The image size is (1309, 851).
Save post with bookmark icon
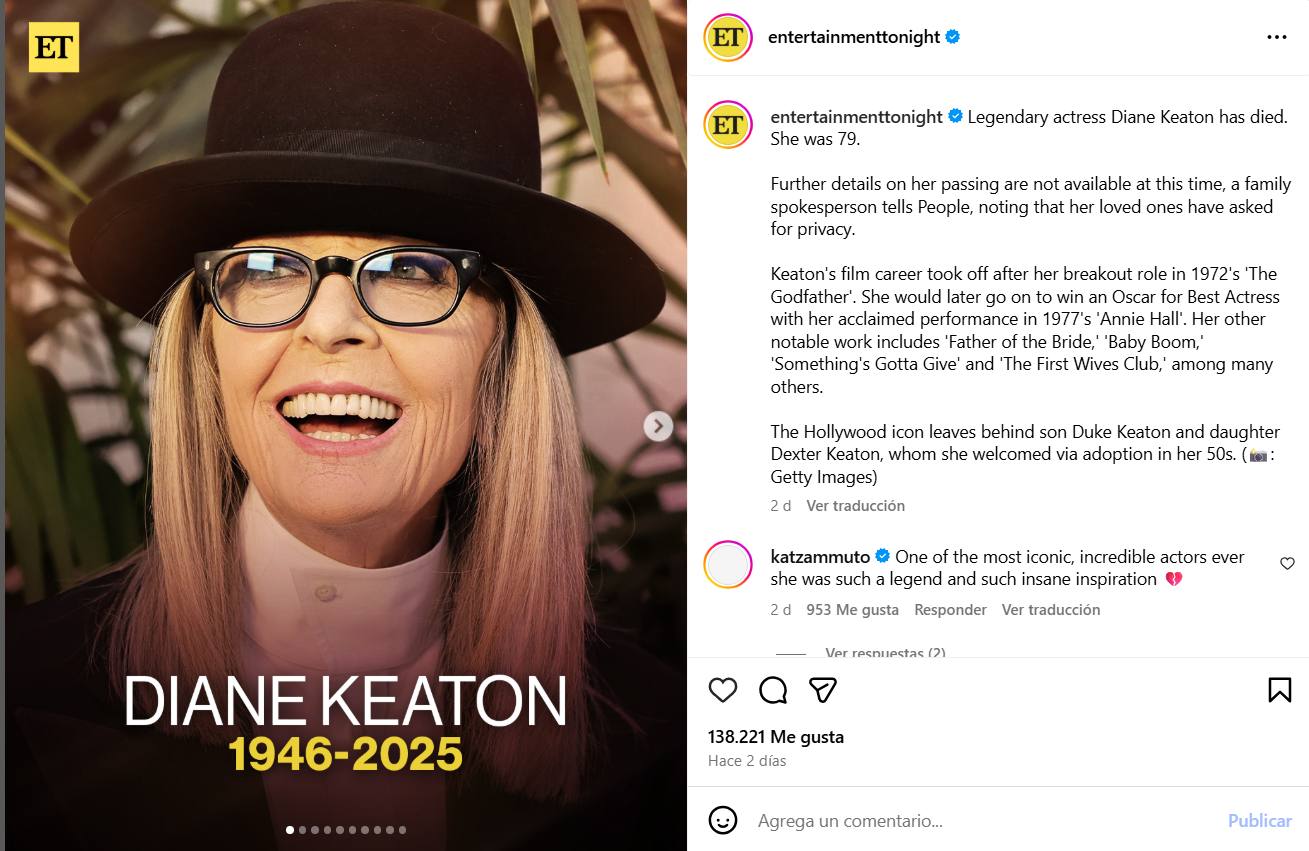(1279, 690)
